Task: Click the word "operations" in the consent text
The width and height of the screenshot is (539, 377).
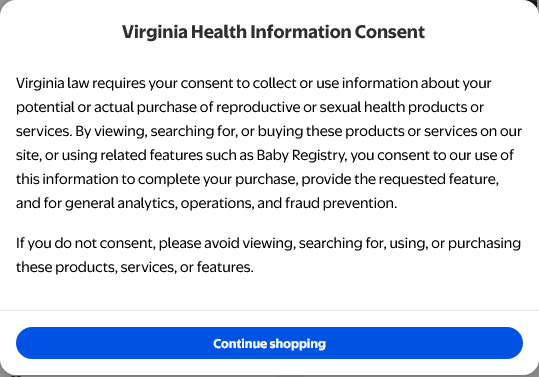Action: (217, 203)
